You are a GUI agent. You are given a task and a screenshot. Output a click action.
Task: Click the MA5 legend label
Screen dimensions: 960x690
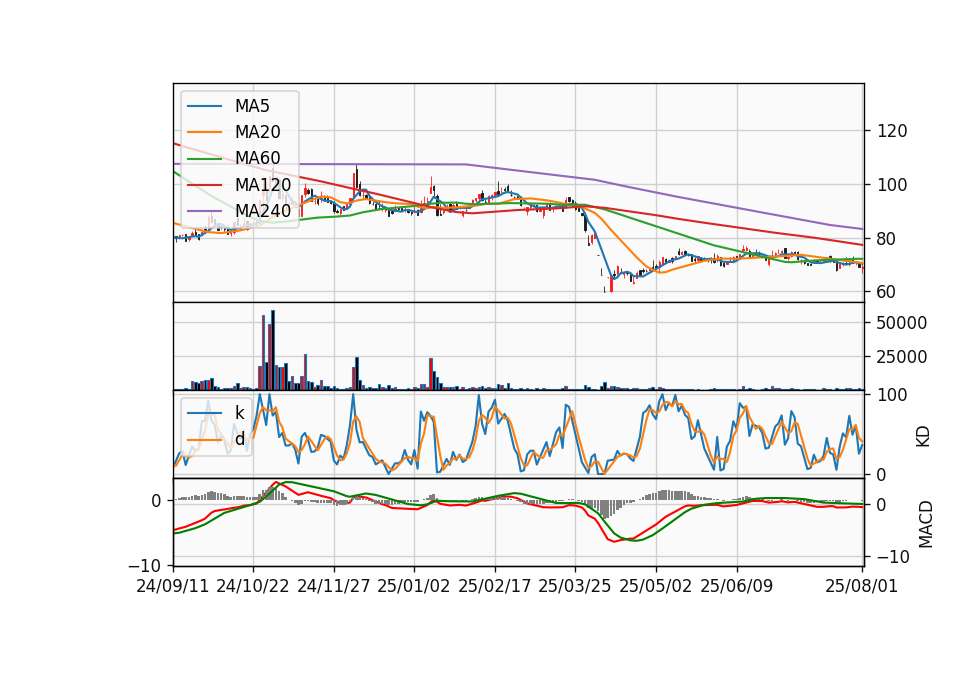tap(252, 106)
